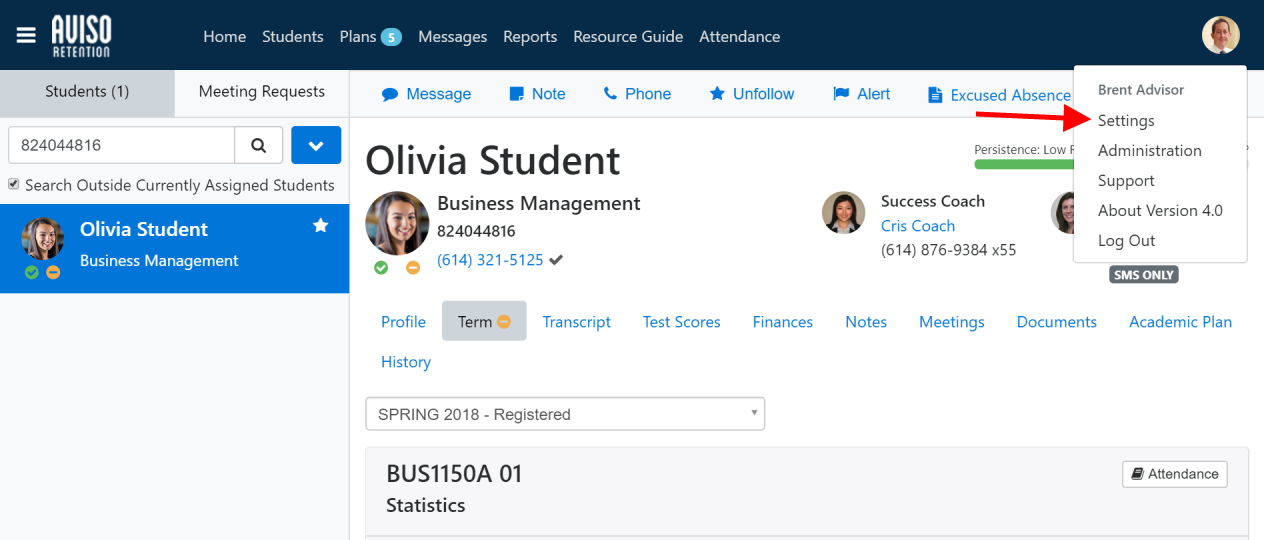Click Cris Coach's photo
The width and height of the screenshot is (1264, 540).
843,212
